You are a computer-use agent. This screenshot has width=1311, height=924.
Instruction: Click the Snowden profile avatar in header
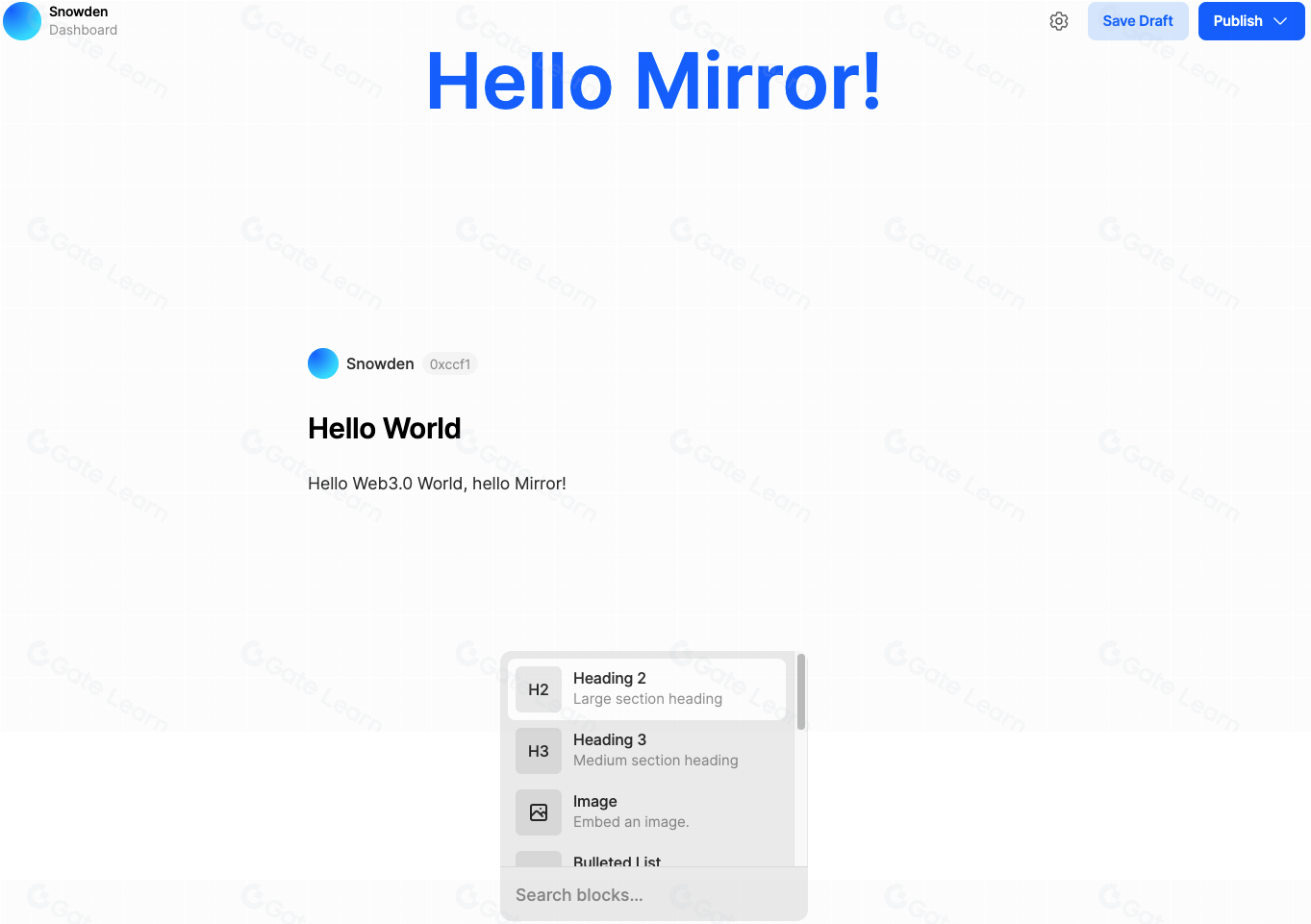pos(22,21)
